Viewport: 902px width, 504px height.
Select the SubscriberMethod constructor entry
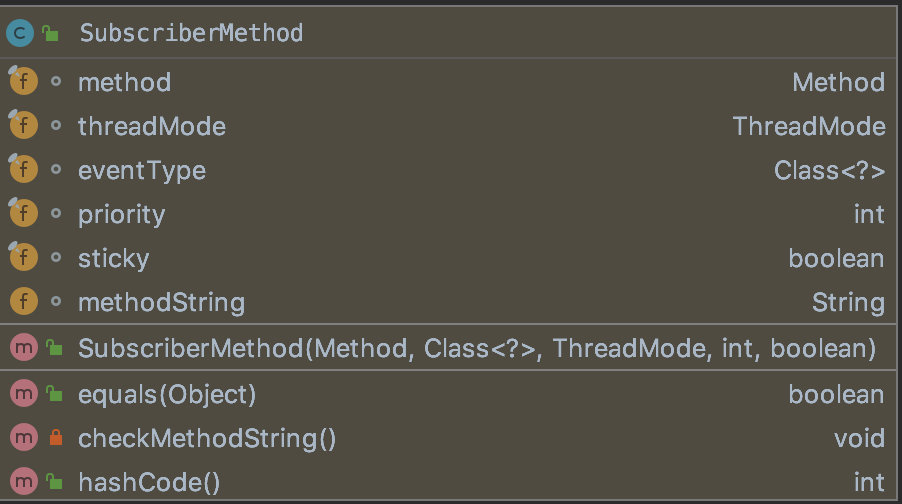(x=477, y=348)
